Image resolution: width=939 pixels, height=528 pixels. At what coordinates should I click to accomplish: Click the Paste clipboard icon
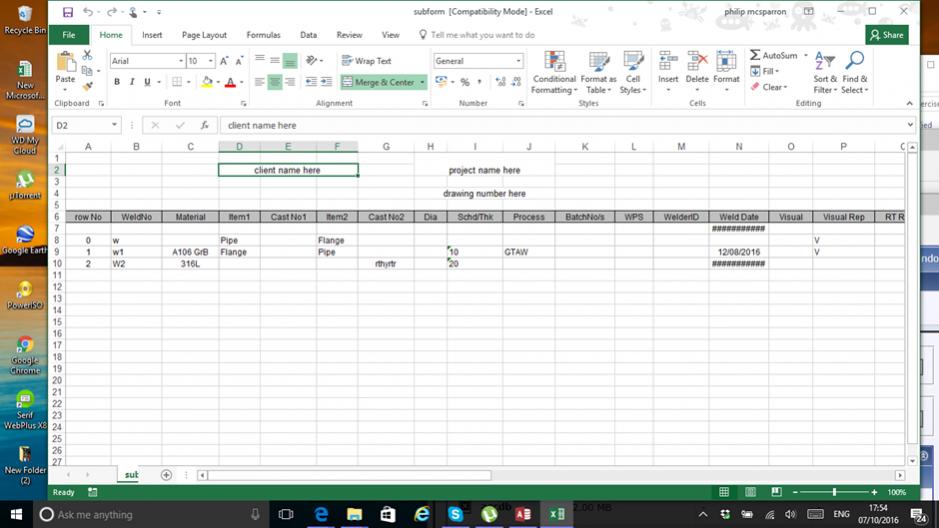[x=65, y=62]
